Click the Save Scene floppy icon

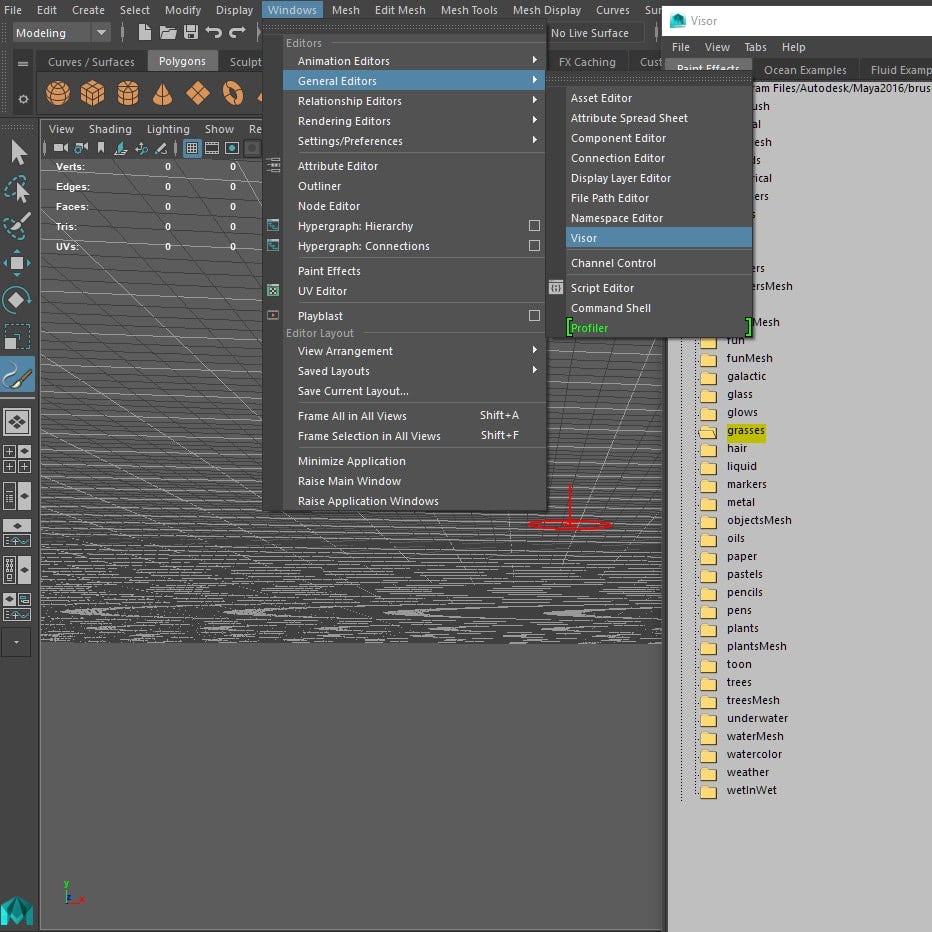pyautogui.click(x=190, y=32)
